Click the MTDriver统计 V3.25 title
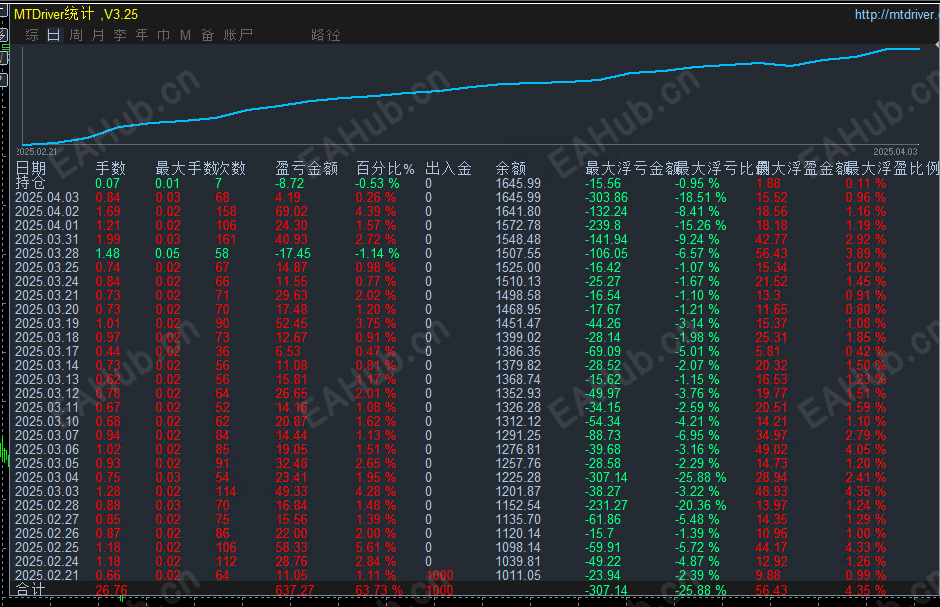Image resolution: width=940 pixels, height=607 pixels. tap(76, 14)
